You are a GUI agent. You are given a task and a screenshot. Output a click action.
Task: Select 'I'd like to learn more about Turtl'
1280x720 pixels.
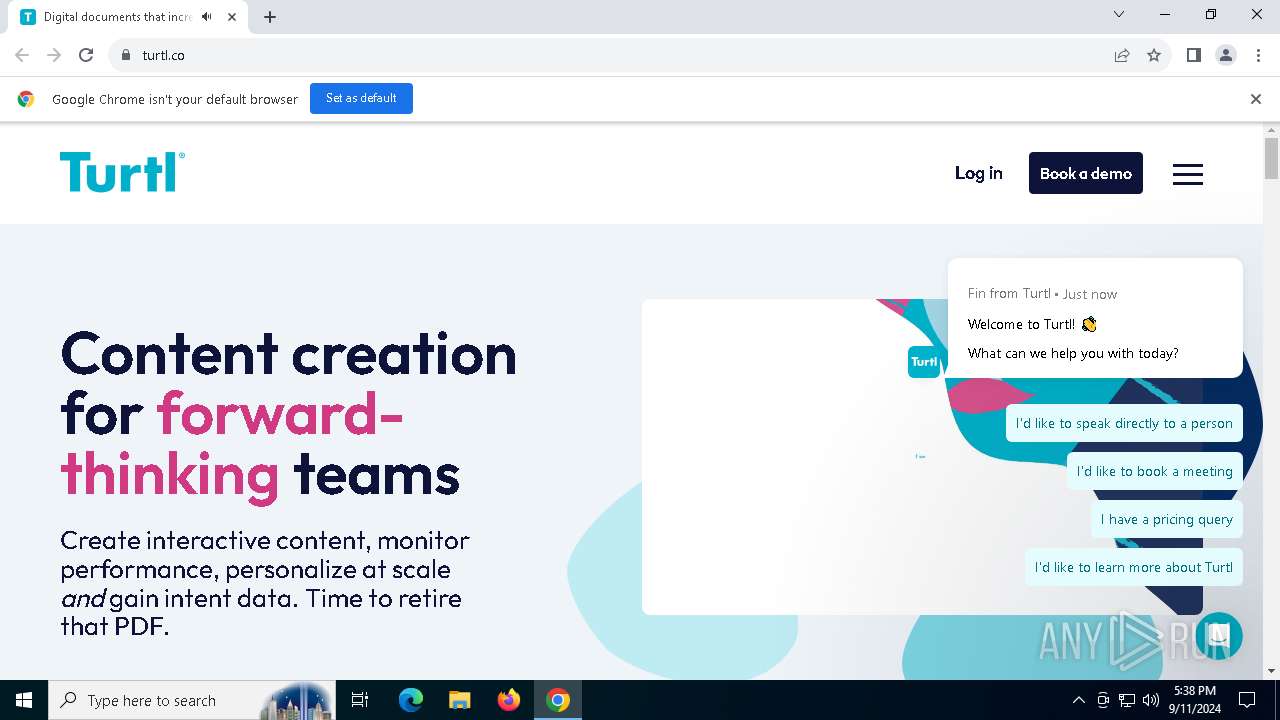pos(1133,567)
